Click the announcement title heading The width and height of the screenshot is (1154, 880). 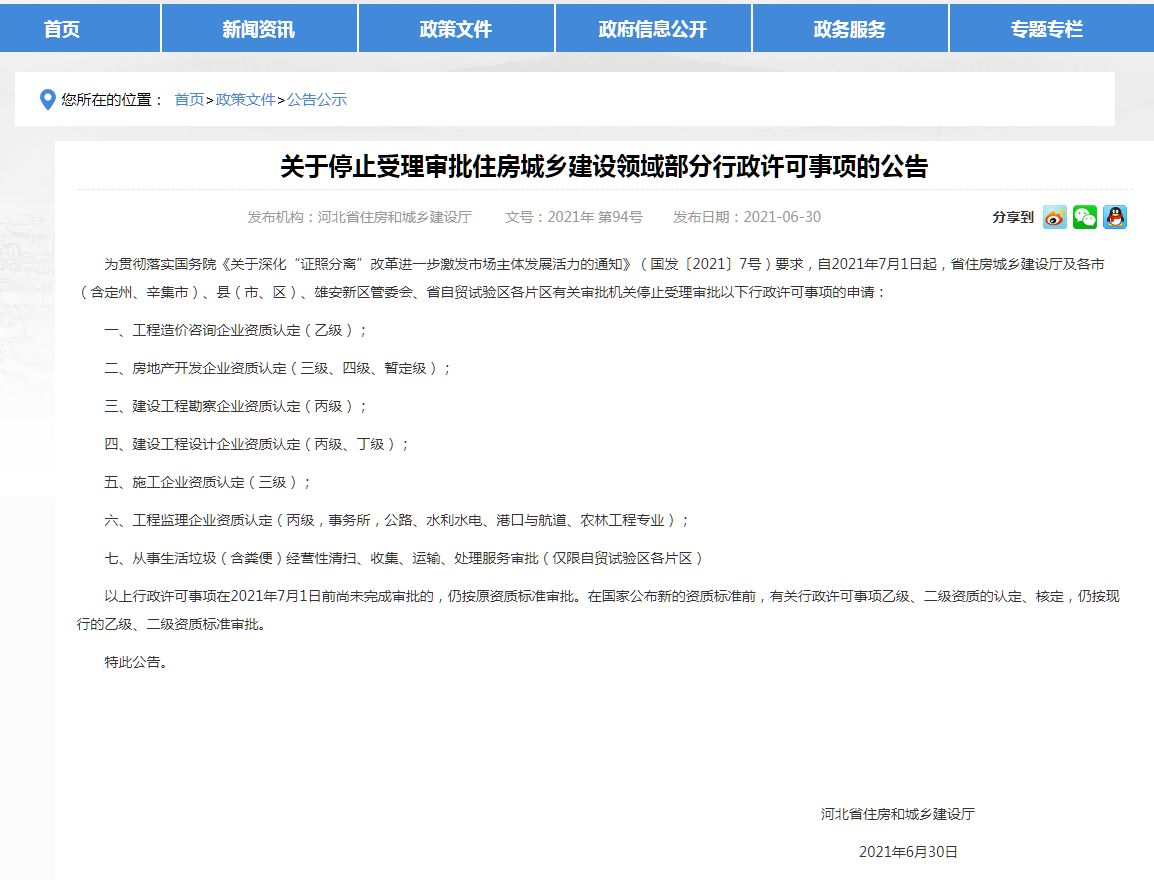click(x=603, y=166)
